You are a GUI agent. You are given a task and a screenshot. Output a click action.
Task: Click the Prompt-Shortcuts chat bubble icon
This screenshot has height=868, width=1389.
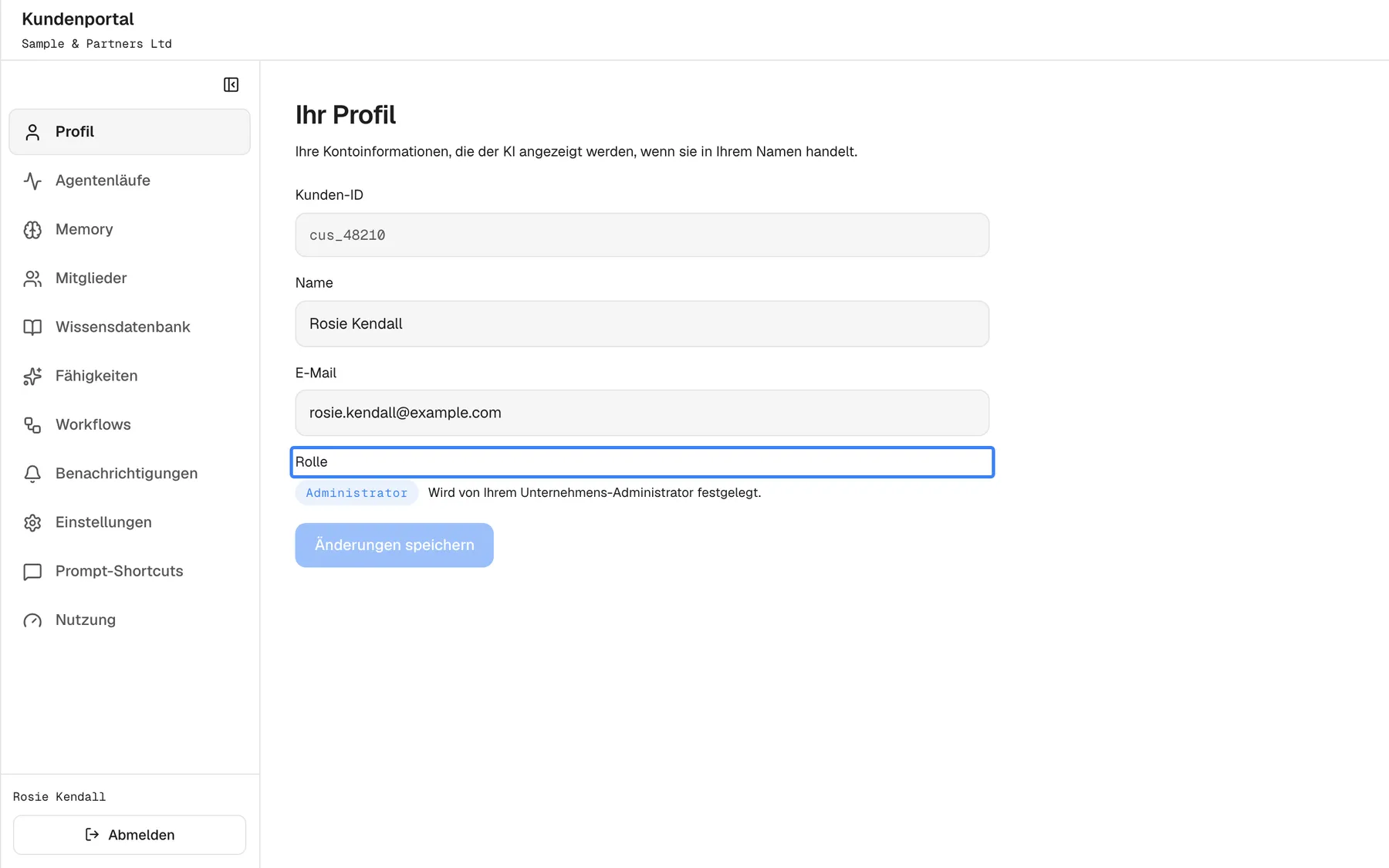click(x=32, y=572)
